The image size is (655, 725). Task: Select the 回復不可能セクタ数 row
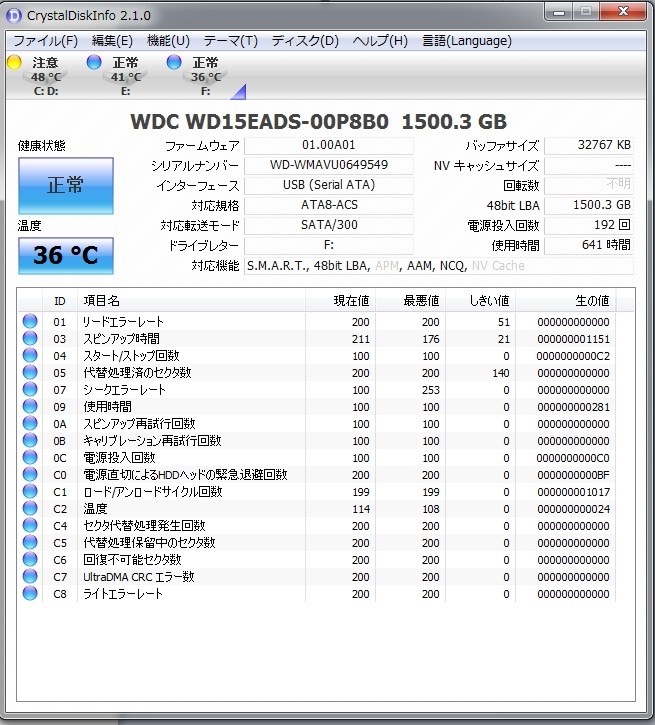tap(317, 559)
